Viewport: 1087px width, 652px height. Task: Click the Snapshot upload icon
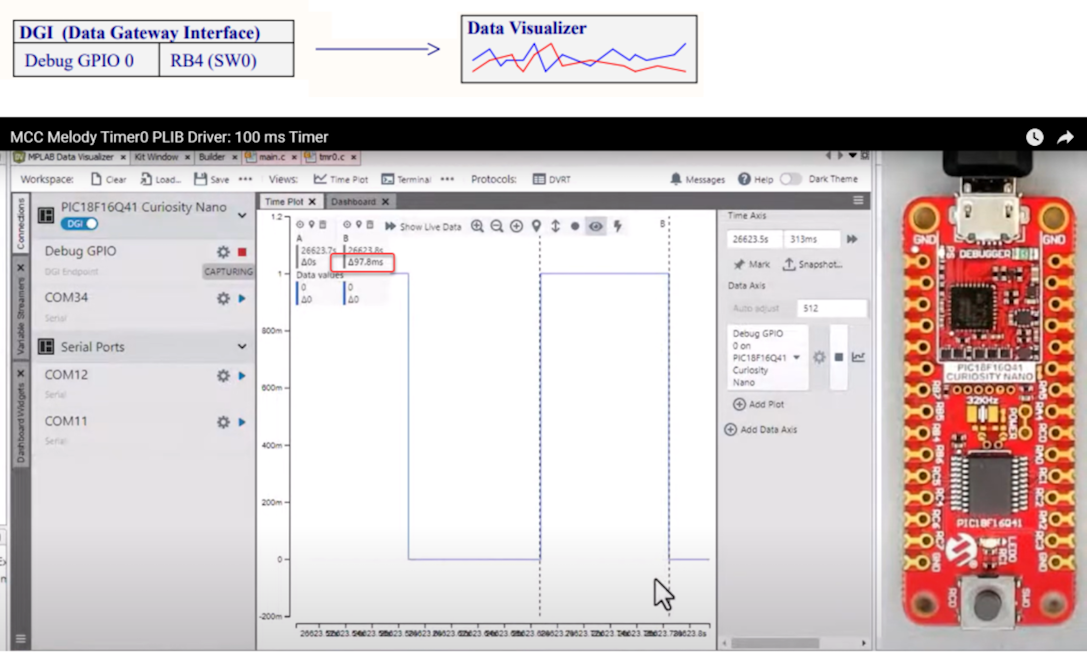788,264
